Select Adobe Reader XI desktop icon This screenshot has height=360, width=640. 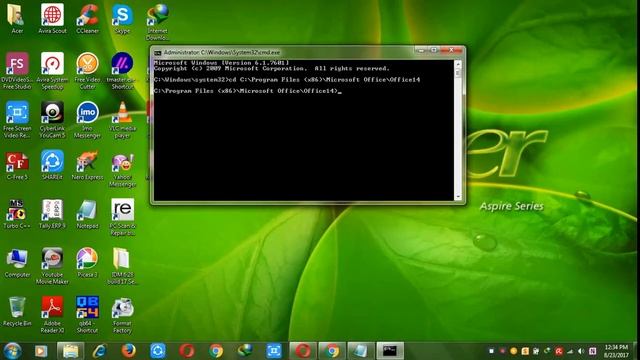pos(52,315)
